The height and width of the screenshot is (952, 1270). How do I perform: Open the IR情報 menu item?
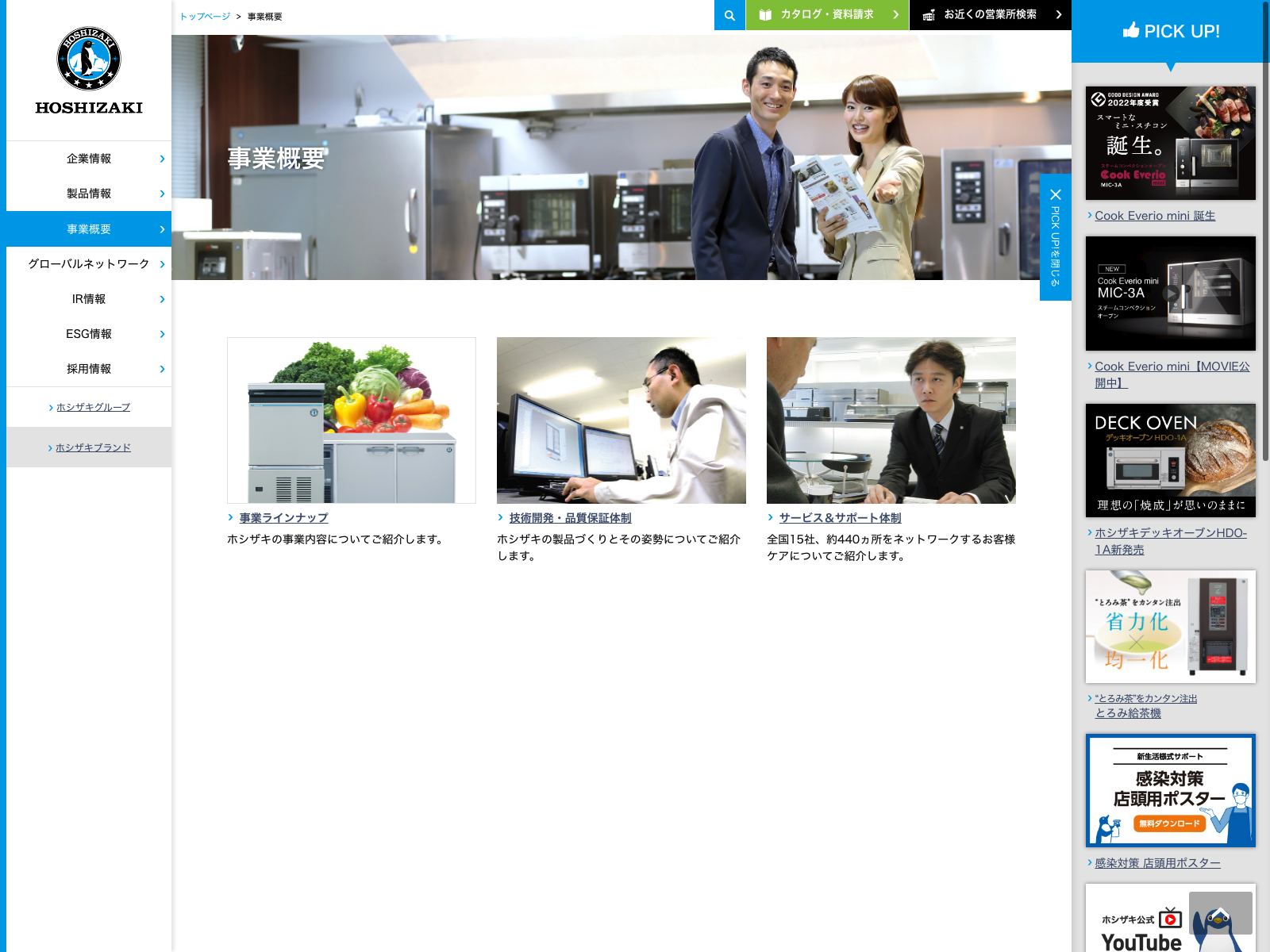[89, 299]
